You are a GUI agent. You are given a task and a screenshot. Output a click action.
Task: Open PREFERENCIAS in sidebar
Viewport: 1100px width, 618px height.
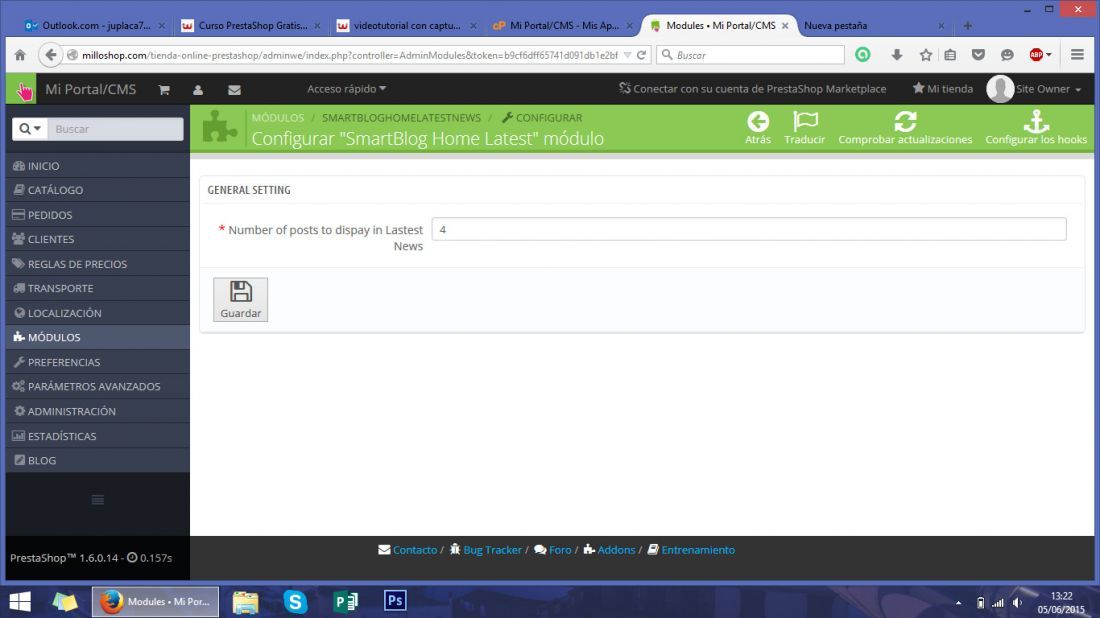point(98,362)
